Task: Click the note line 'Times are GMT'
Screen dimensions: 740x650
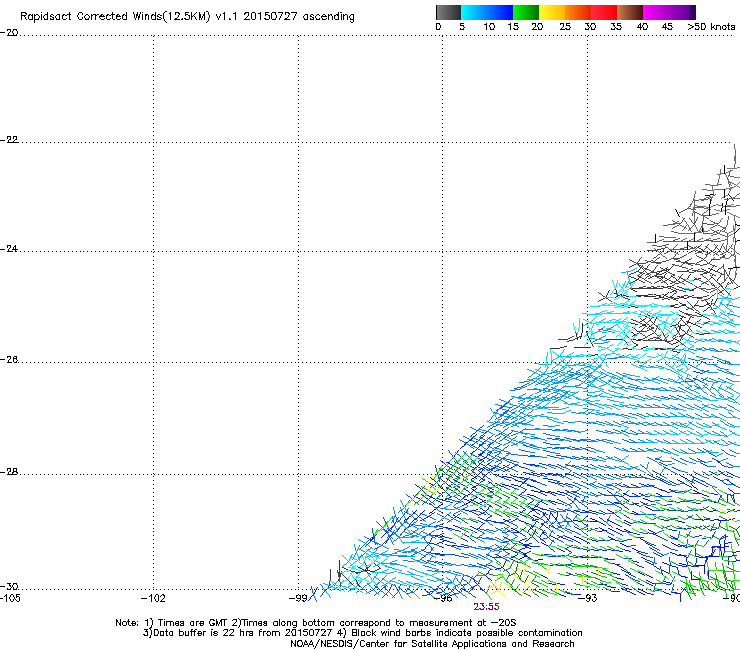Action: [x=192, y=623]
